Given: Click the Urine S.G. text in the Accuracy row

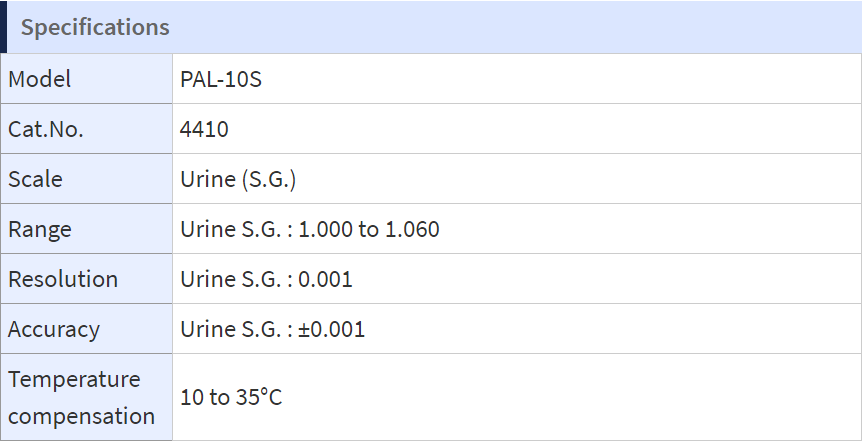Looking at the screenshot, I should click(x=231, y=329).
